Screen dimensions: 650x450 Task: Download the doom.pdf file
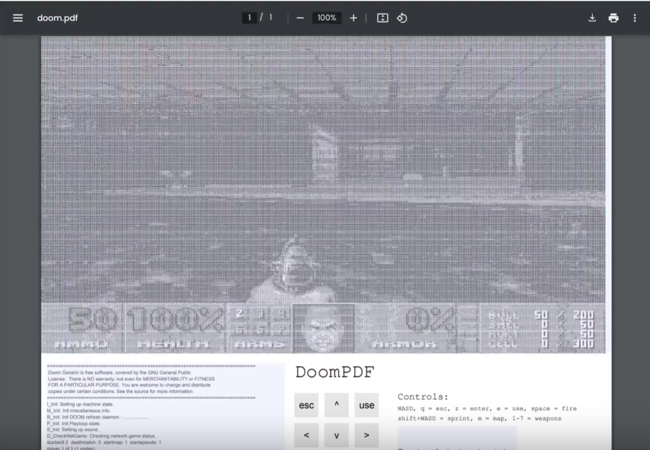[x=592, y=18]
